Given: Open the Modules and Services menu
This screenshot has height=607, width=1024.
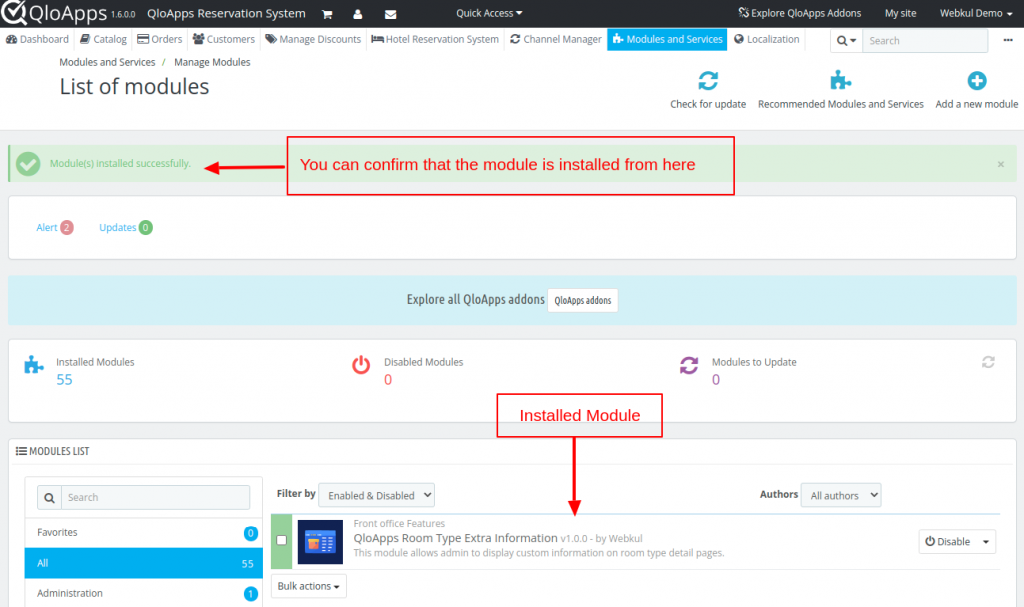Looking at the screenshot, I should [667, 39].
